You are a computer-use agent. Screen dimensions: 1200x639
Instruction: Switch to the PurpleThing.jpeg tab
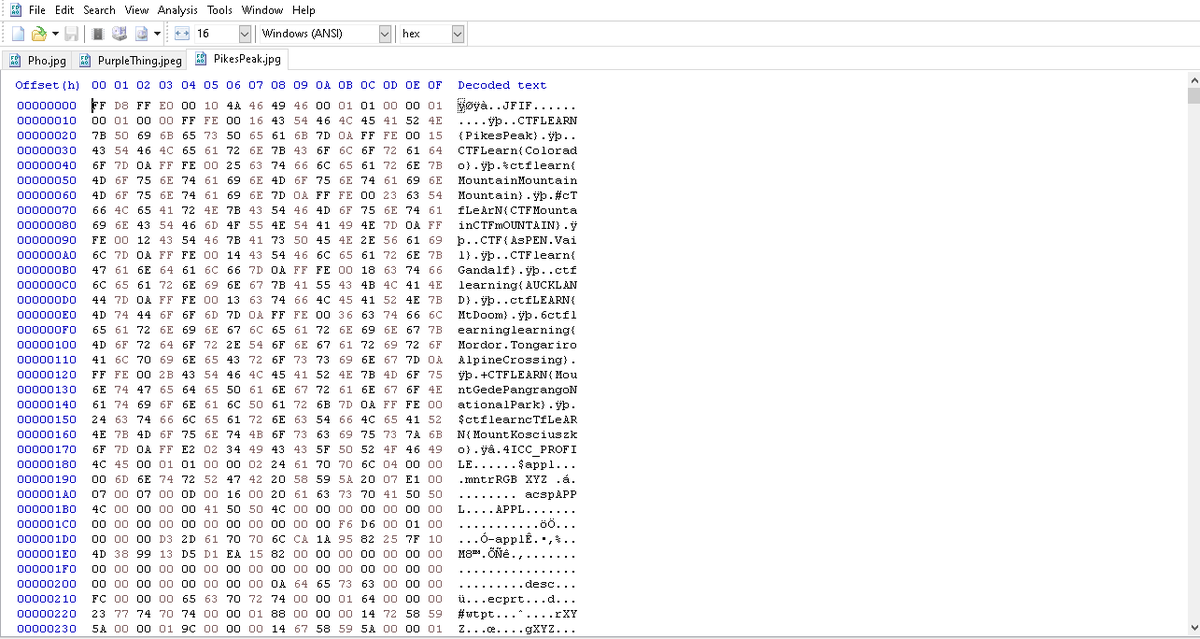click(x=129, y=61)
